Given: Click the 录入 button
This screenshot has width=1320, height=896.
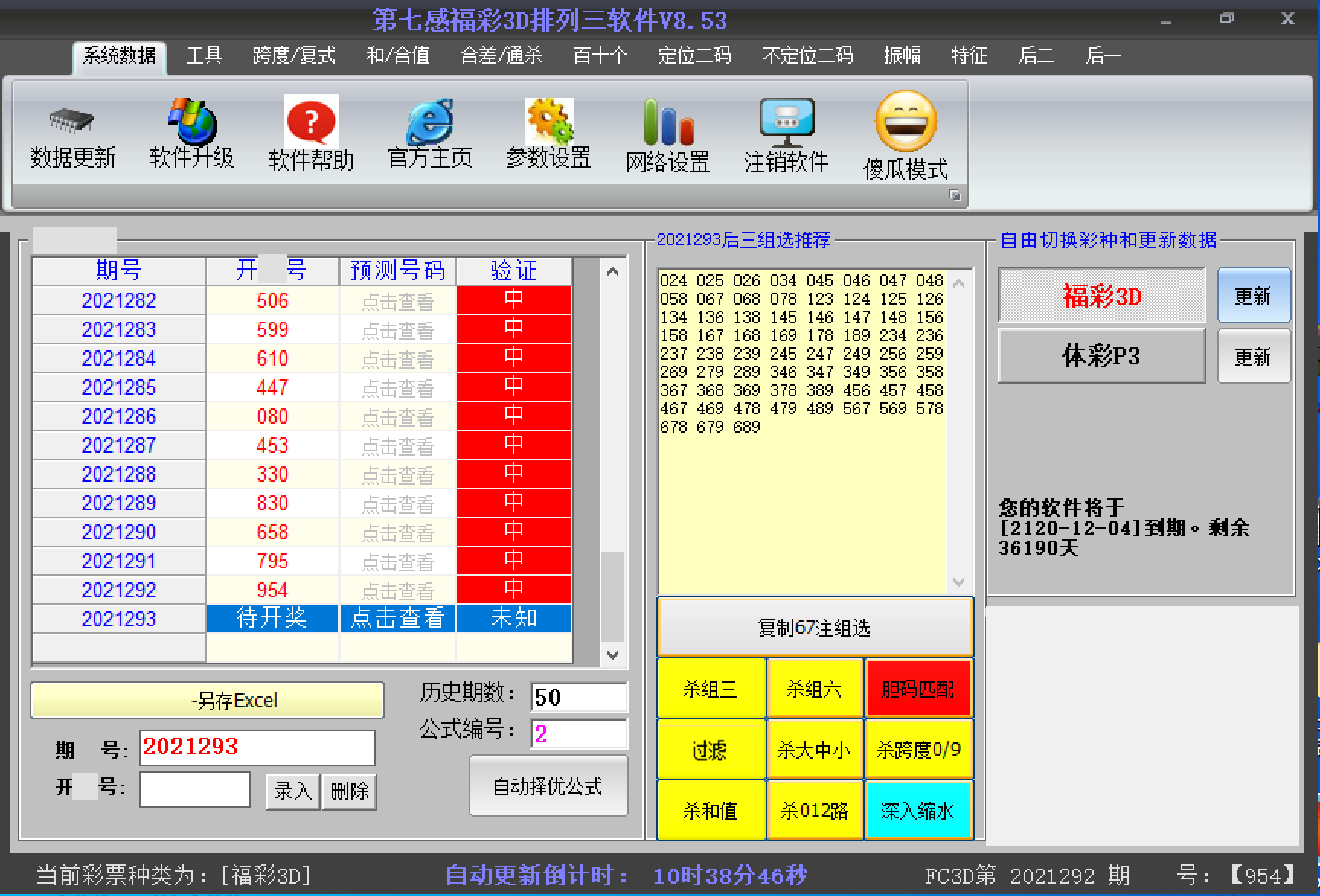Looking at the screenshot, I should 293,791.
